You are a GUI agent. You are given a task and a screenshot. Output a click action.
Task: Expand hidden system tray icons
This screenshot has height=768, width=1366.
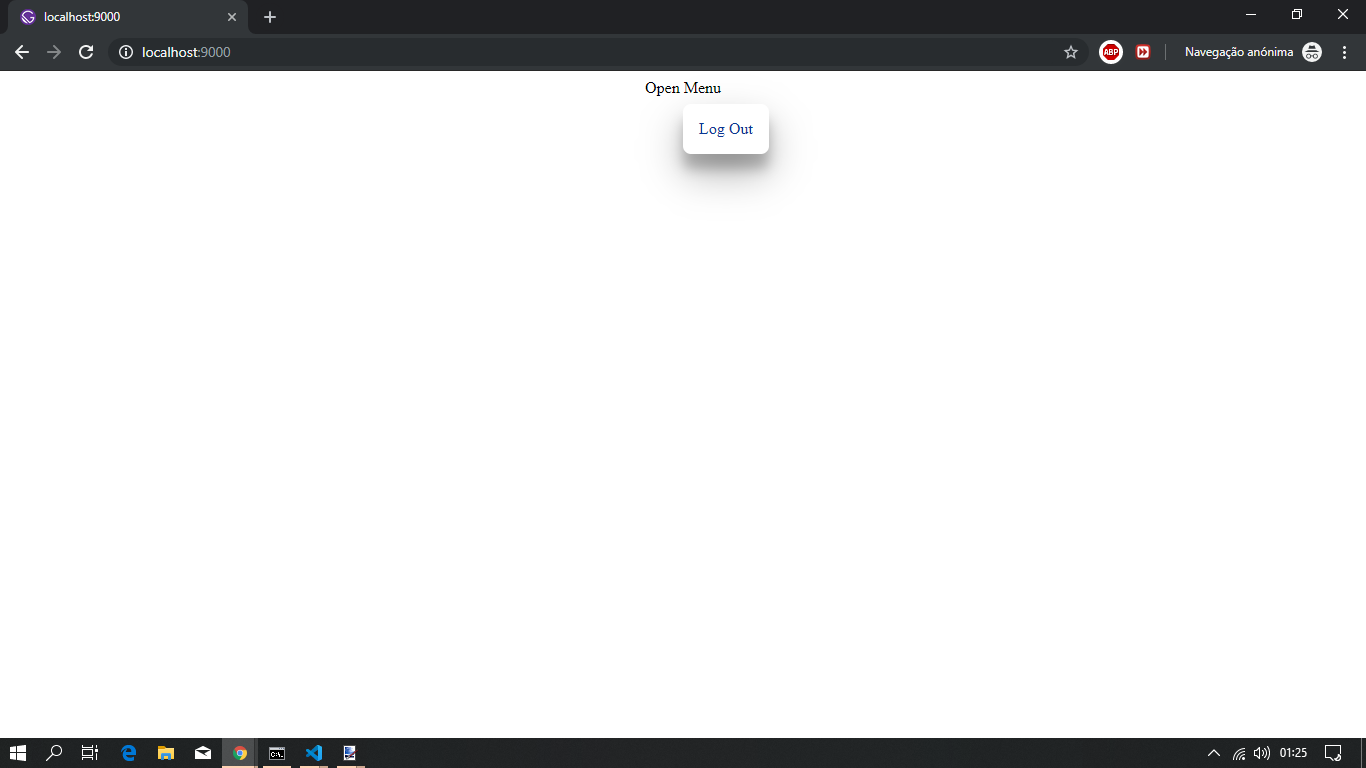click(x=1212, y=753)
